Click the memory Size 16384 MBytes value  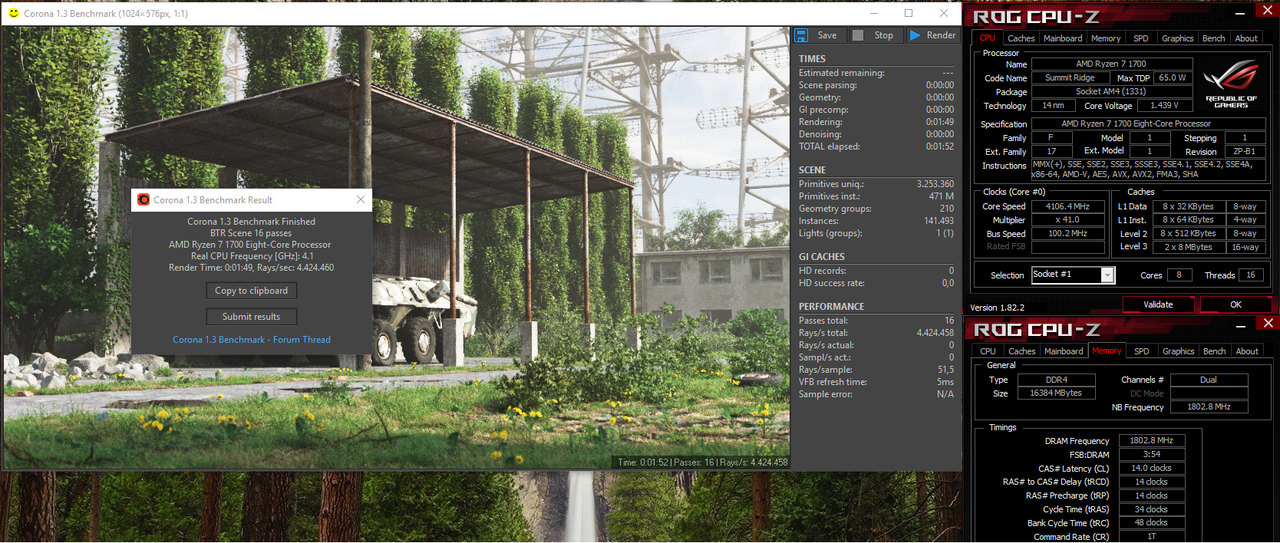coord(1056,394)
